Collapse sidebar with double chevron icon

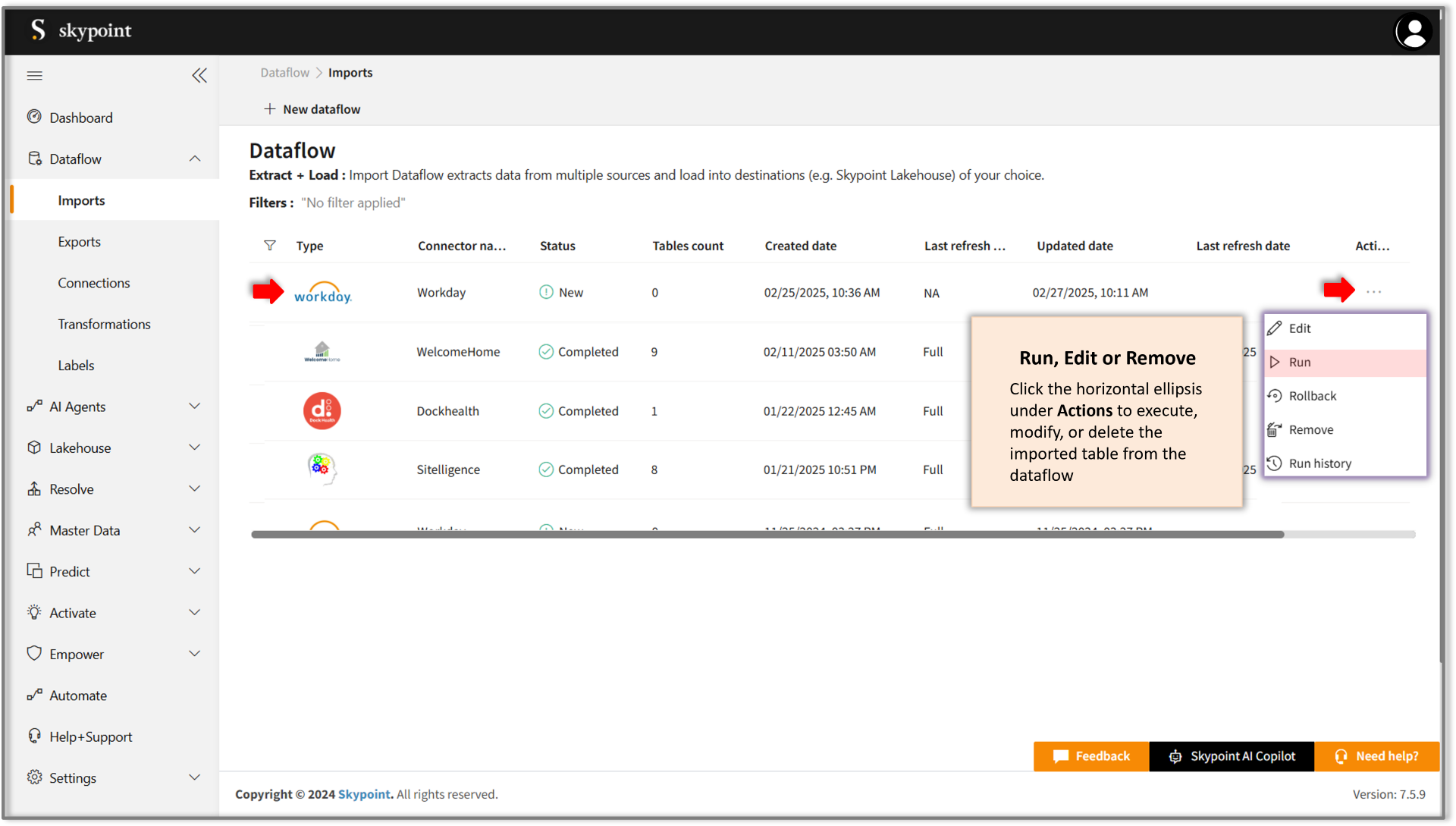click(199, 75)
